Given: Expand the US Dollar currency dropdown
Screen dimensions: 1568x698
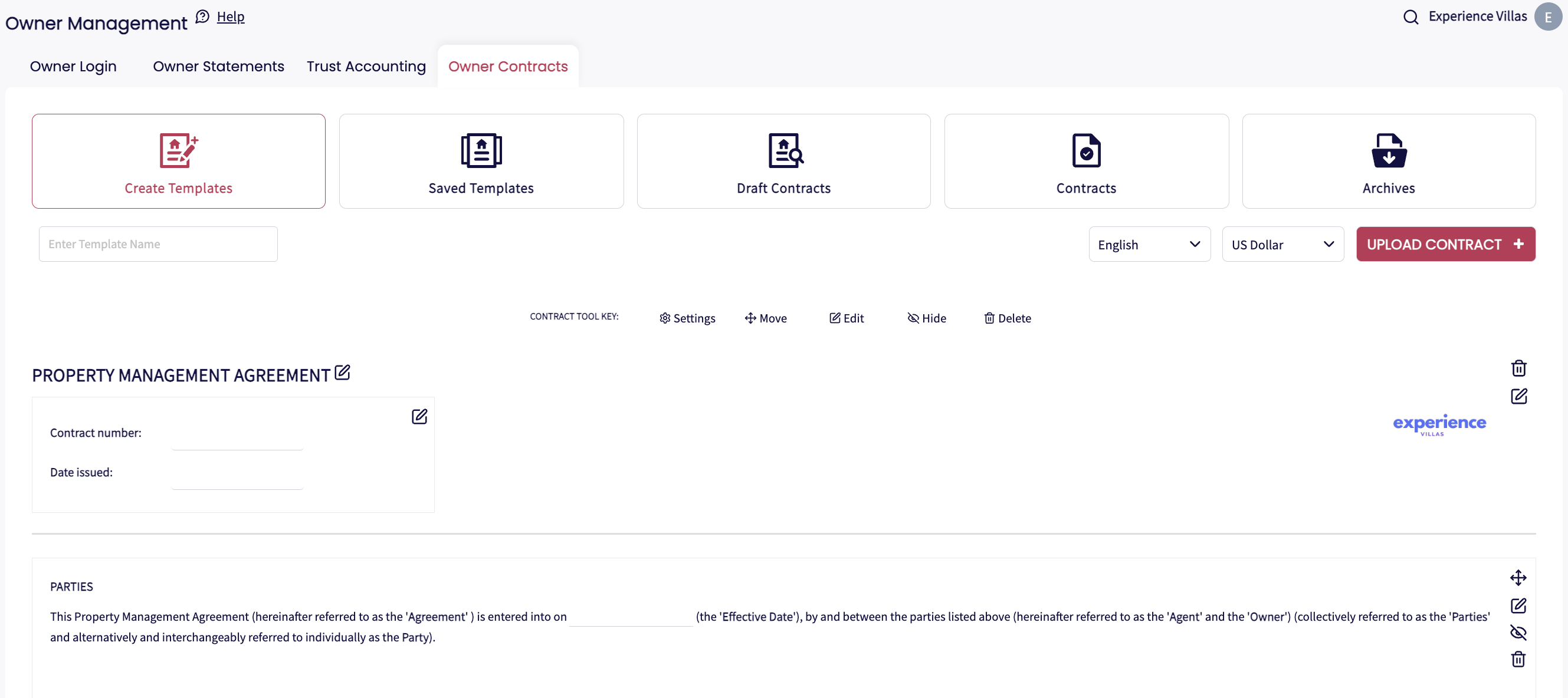Looking at the screenshot, I should coord(1282,244).
